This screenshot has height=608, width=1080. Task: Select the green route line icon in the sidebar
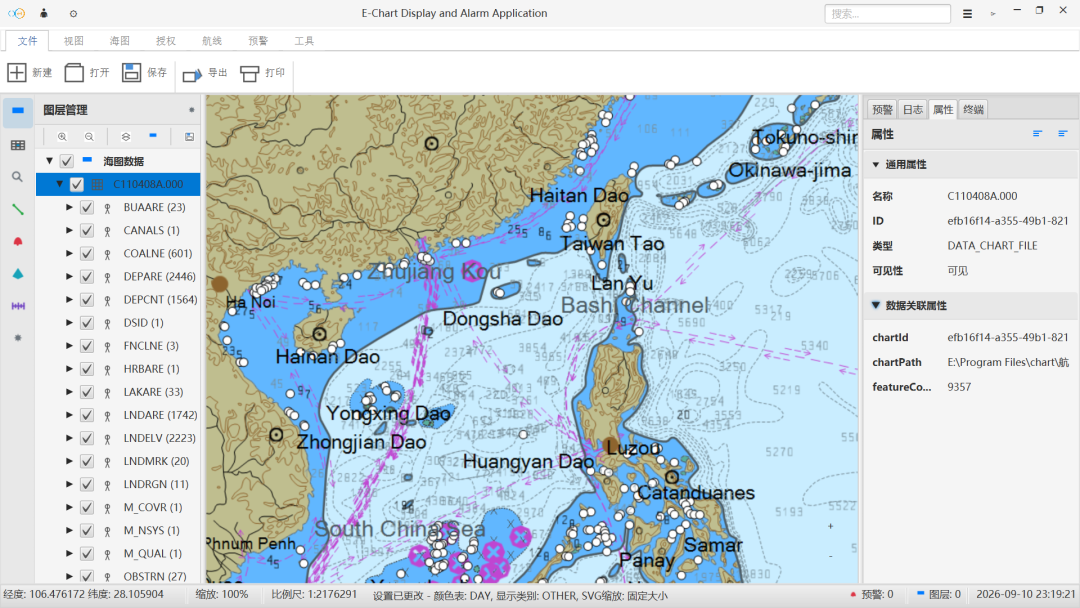point(18,209)
